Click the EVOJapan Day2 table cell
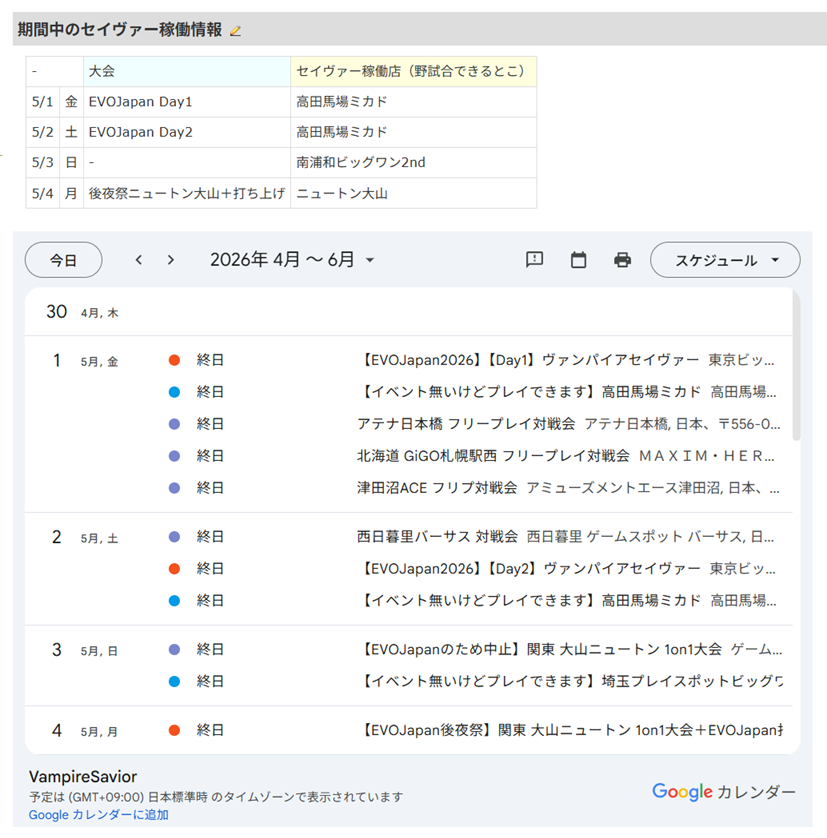This screenshot has width=827, height=838. (187, 133)
